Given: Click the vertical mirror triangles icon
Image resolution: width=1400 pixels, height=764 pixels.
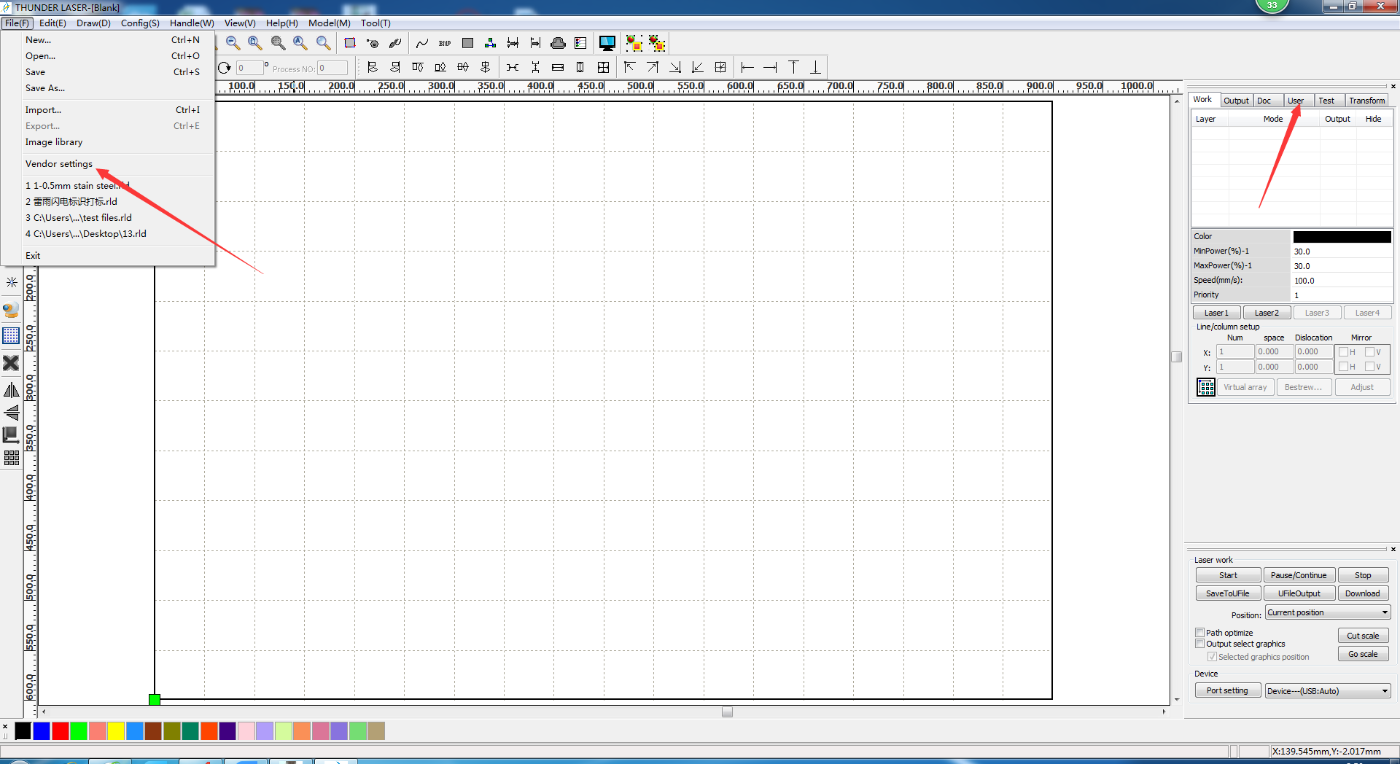Looking at the screenshot, I should tap(11, 412).
